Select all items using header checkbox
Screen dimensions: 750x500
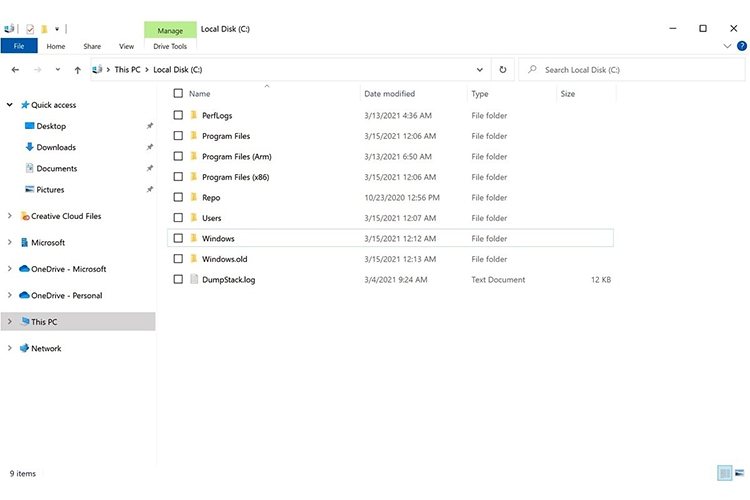[x=178, y=93]
